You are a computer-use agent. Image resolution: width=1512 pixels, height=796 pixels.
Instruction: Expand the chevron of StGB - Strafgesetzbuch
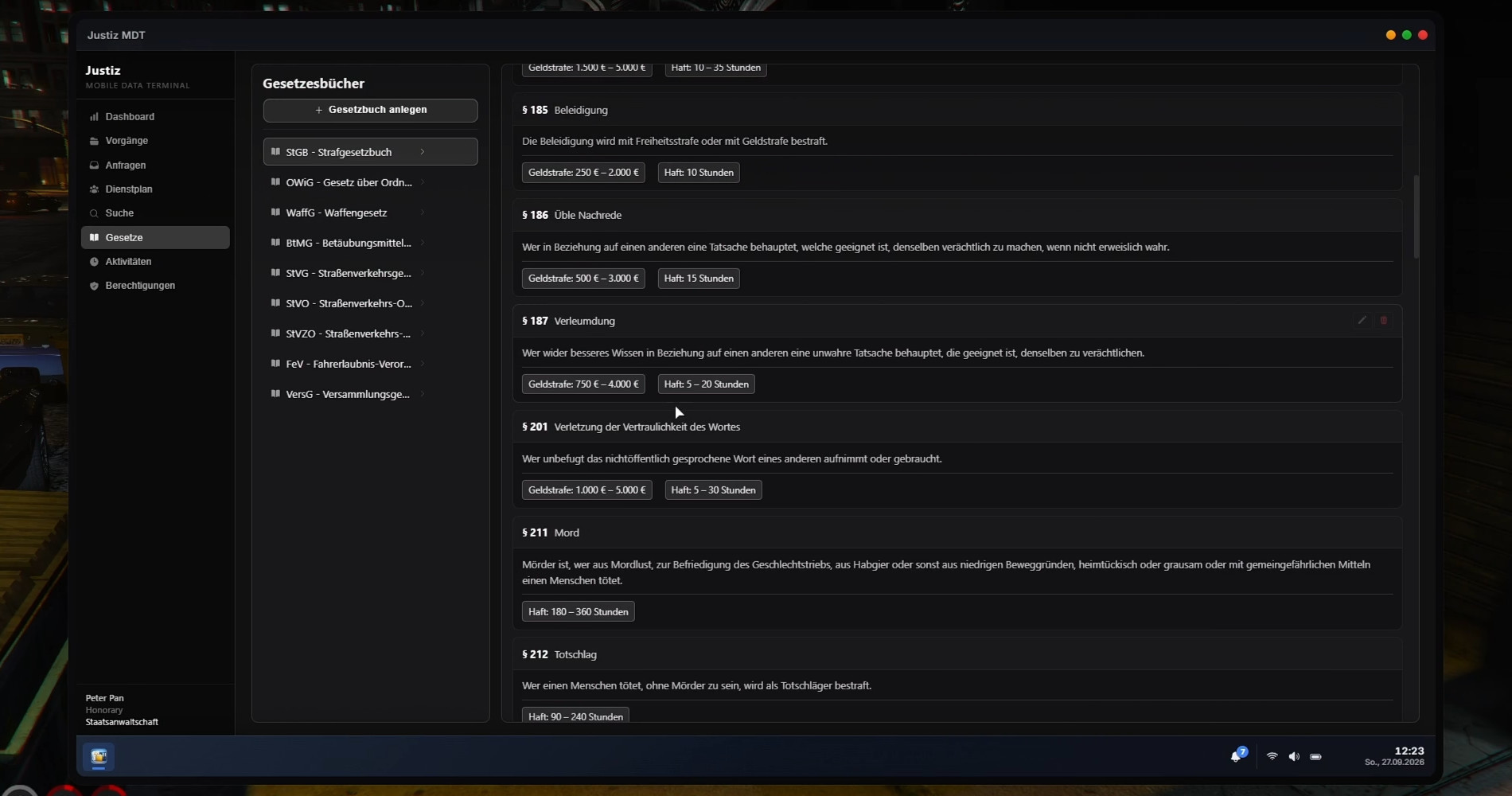[x=422, y=151]
